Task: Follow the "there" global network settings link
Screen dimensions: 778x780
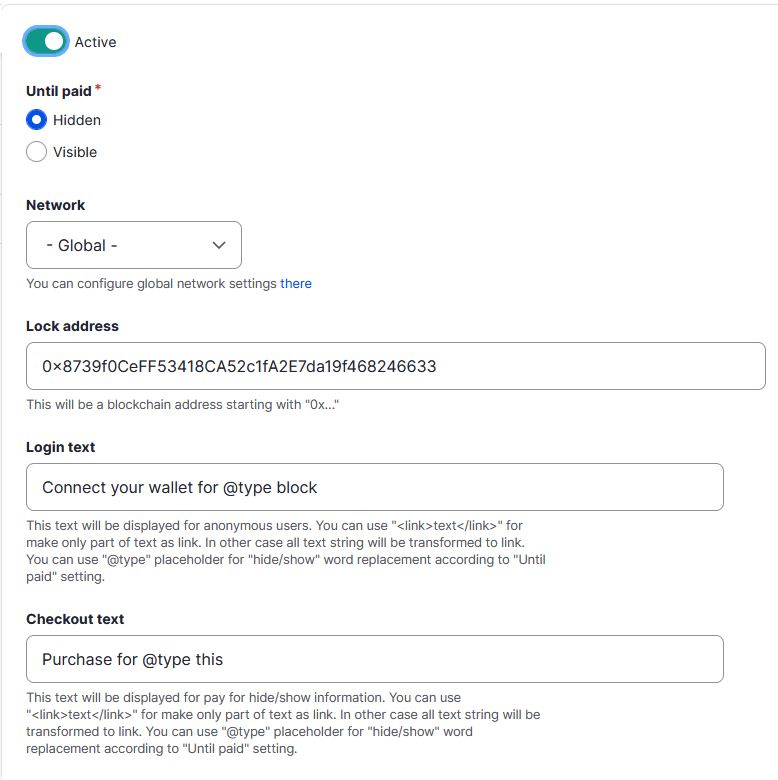Action: (x=295, y=284)
